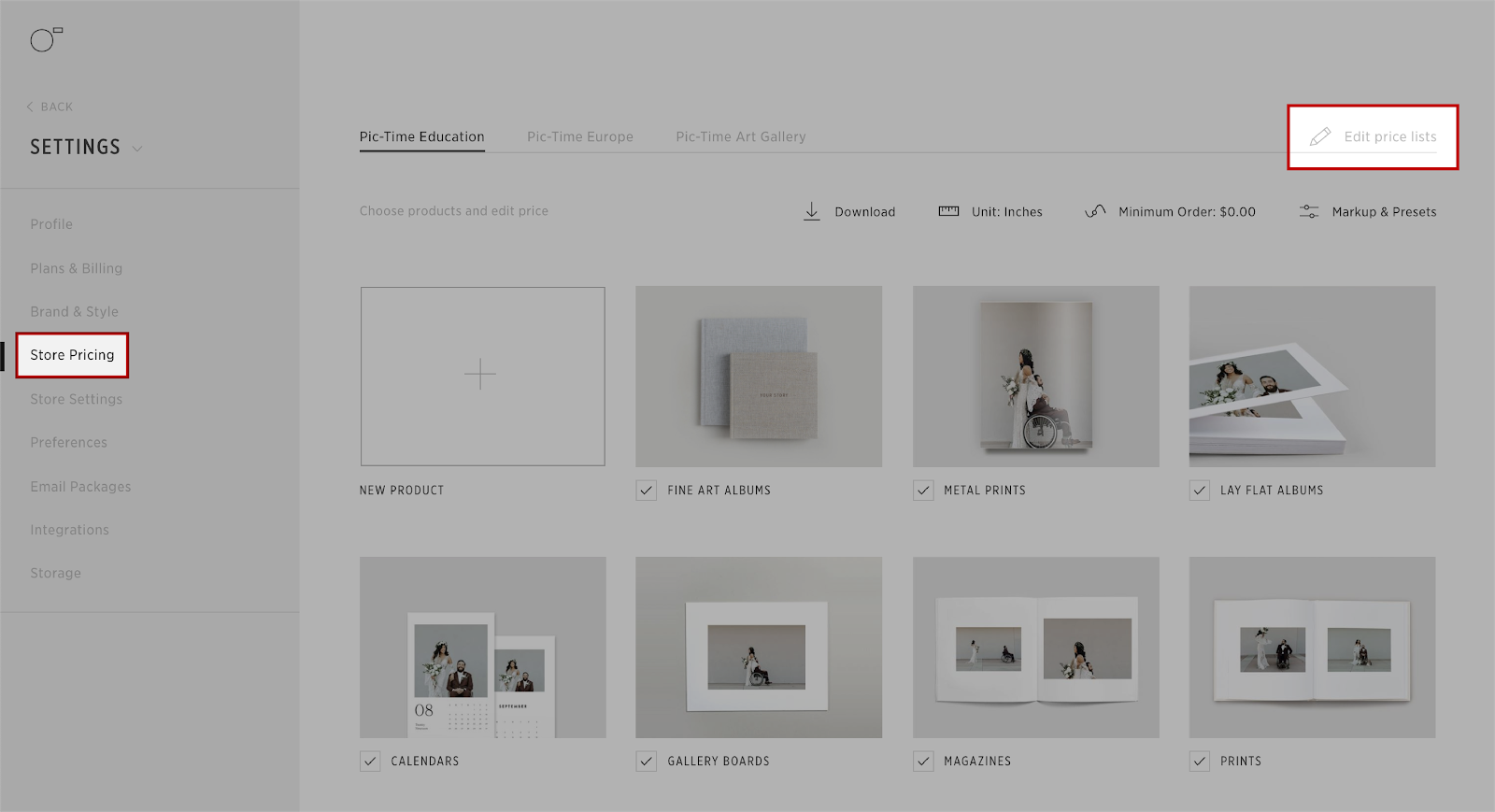
Task: Click 'Choose products and edit price' text
Action: [x=454, y=211]
